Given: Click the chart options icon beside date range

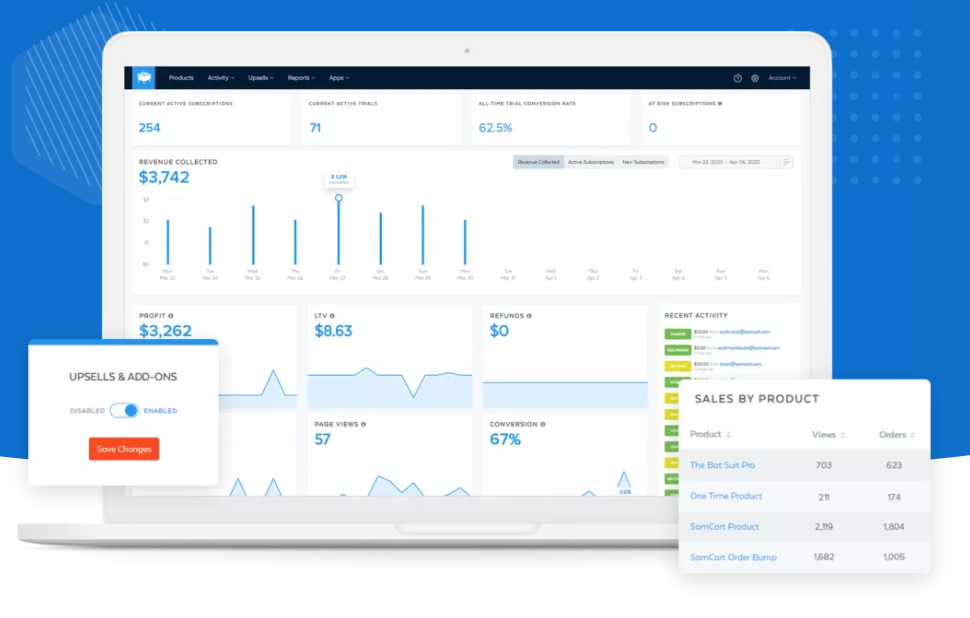Looking at the screenshot, I should coord(787,162).
